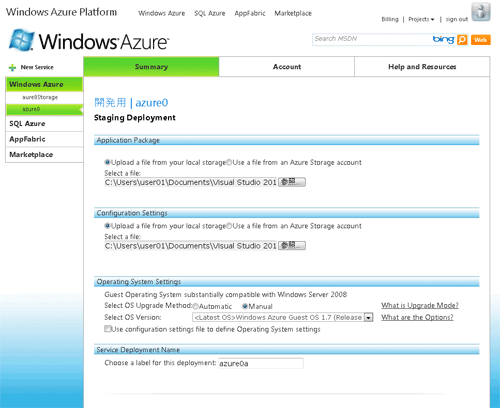Image resolution: width=500 pixels, height=408 pixels.
Task: Click the Windows Azure flag logo
Action: pos(21,40)
